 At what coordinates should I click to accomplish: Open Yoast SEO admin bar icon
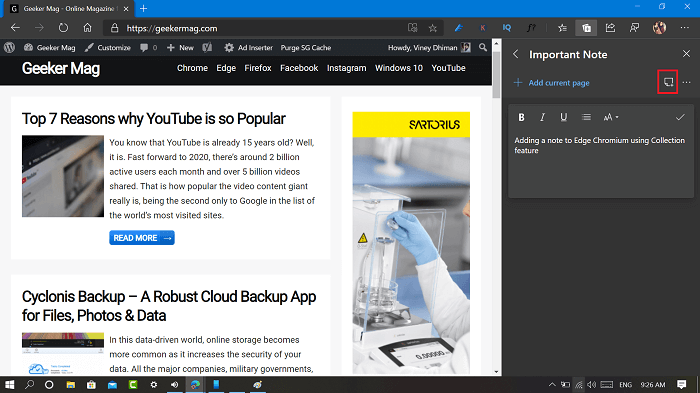pos(207,47)
